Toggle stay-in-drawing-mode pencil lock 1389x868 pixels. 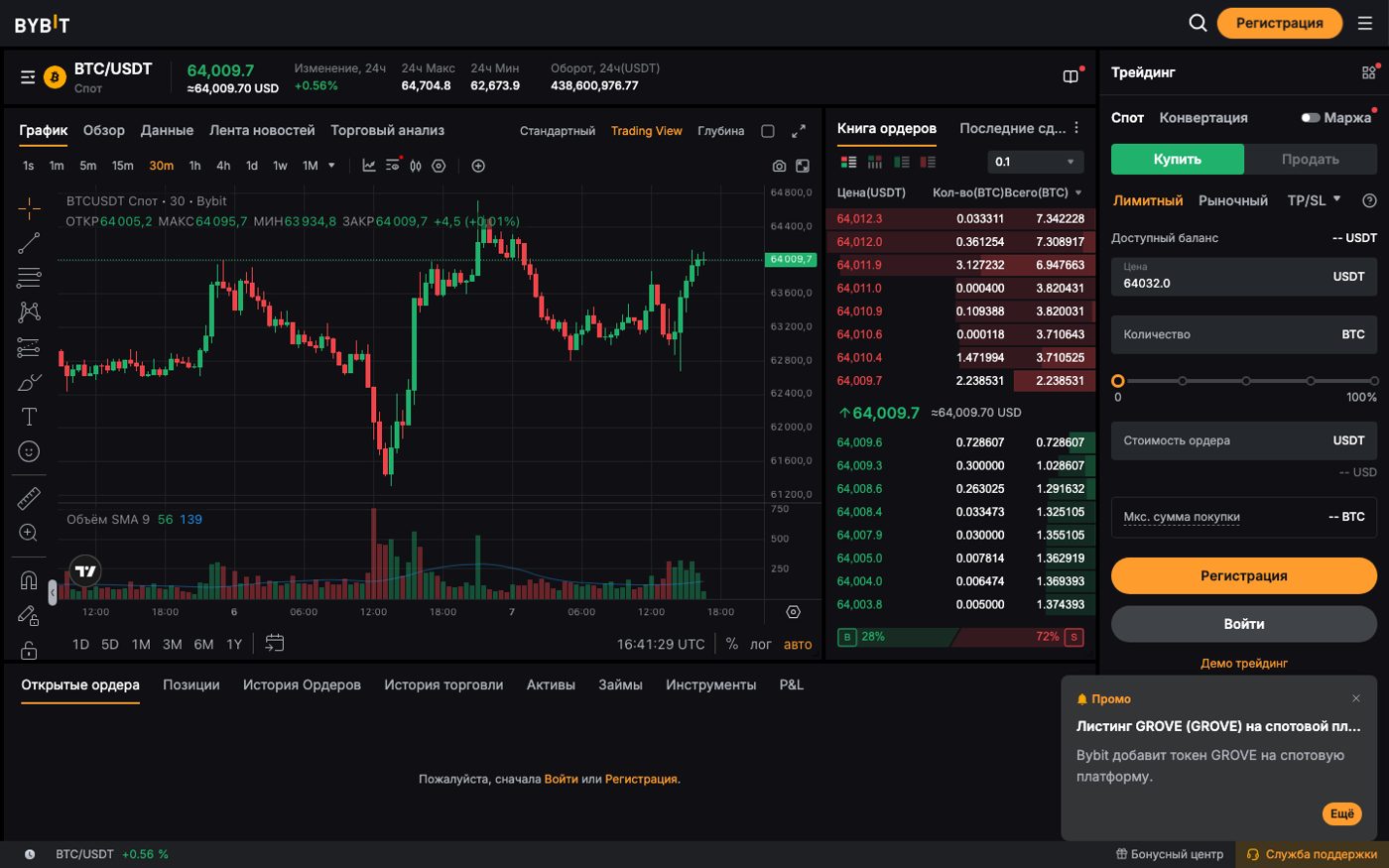tap(29, 616)
